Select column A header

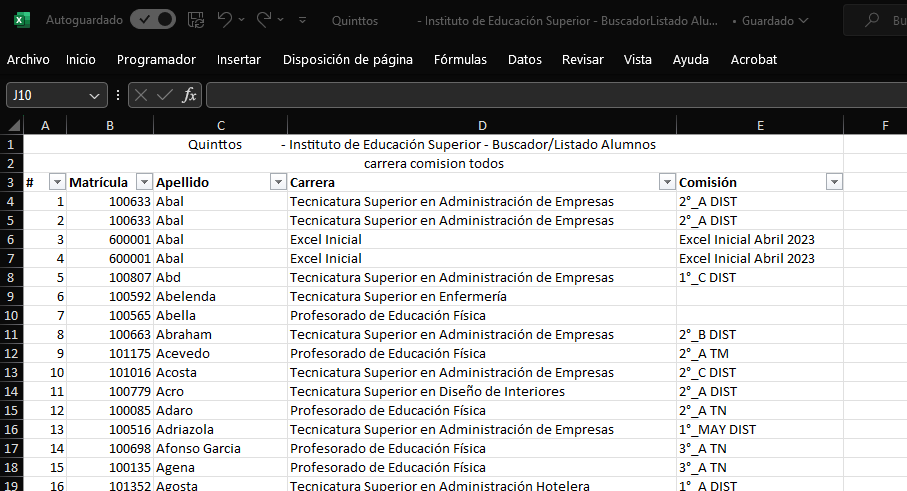(45, 125)
